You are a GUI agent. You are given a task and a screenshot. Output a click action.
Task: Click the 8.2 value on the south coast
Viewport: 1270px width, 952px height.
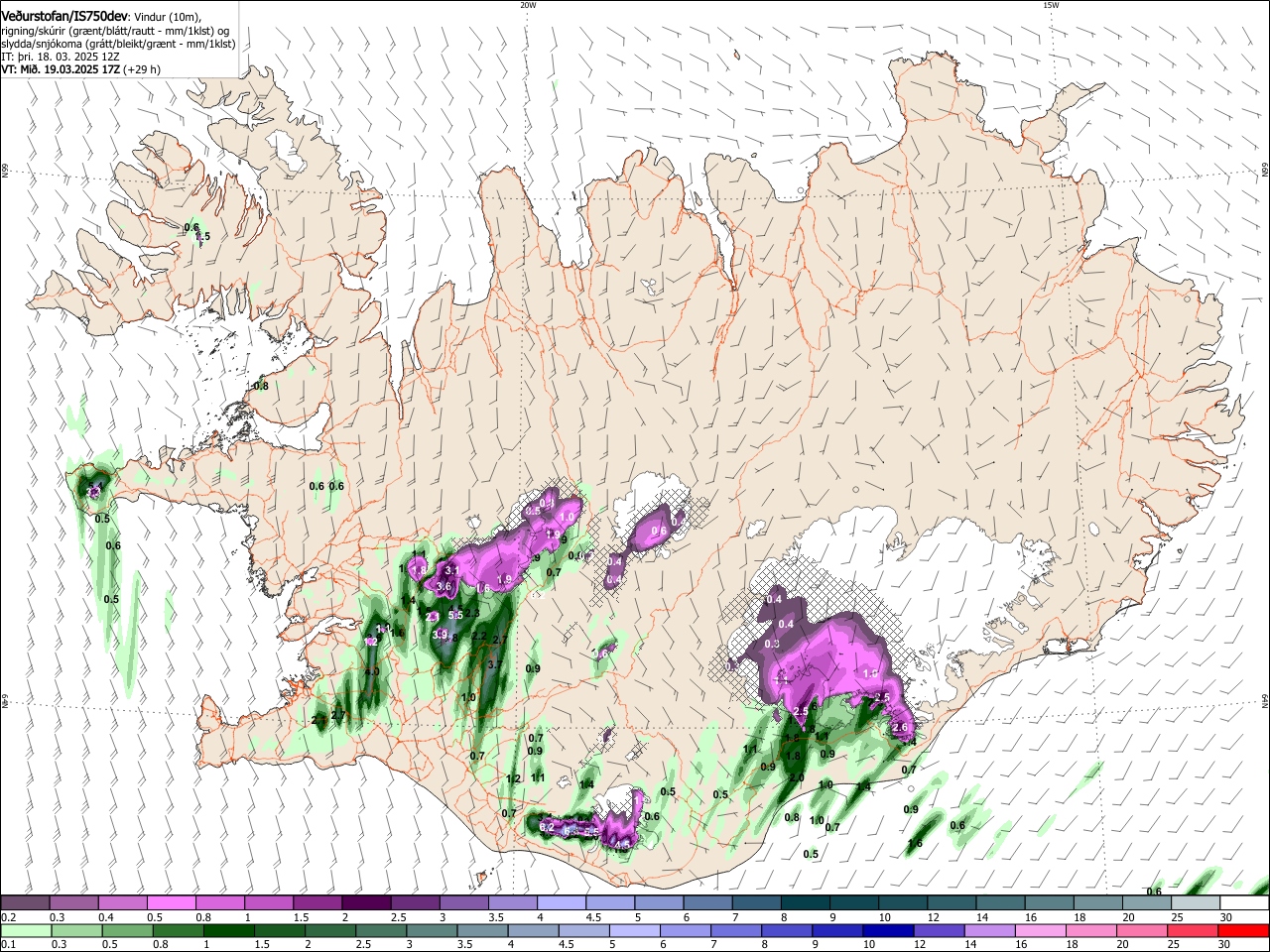tap(547, 826)
